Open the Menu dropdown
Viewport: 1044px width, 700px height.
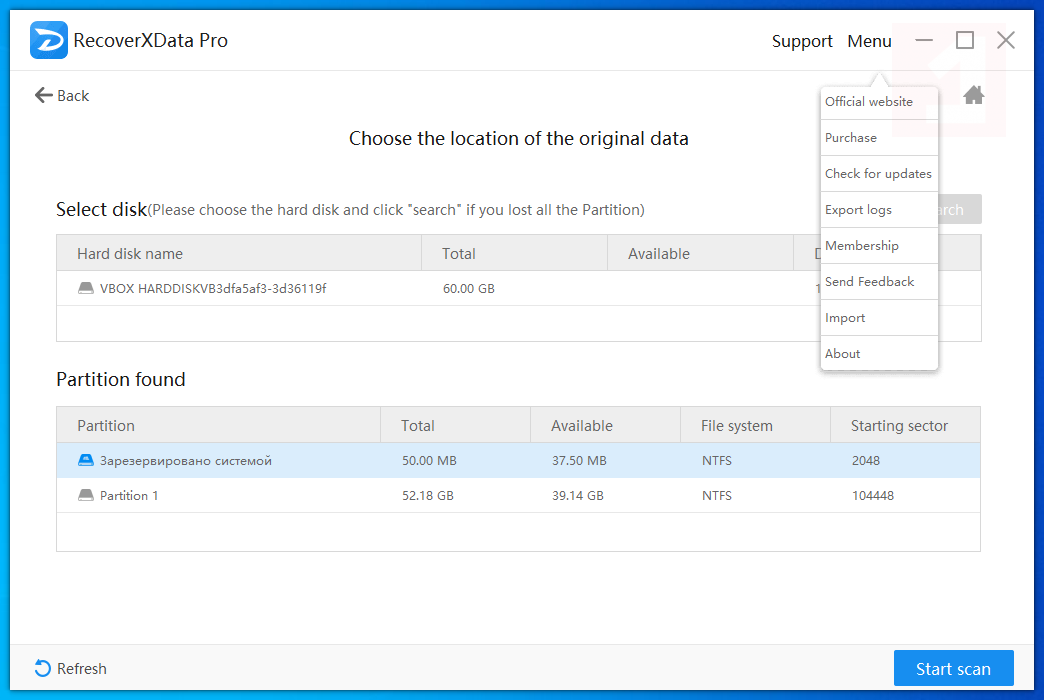(x=869, y=41)
